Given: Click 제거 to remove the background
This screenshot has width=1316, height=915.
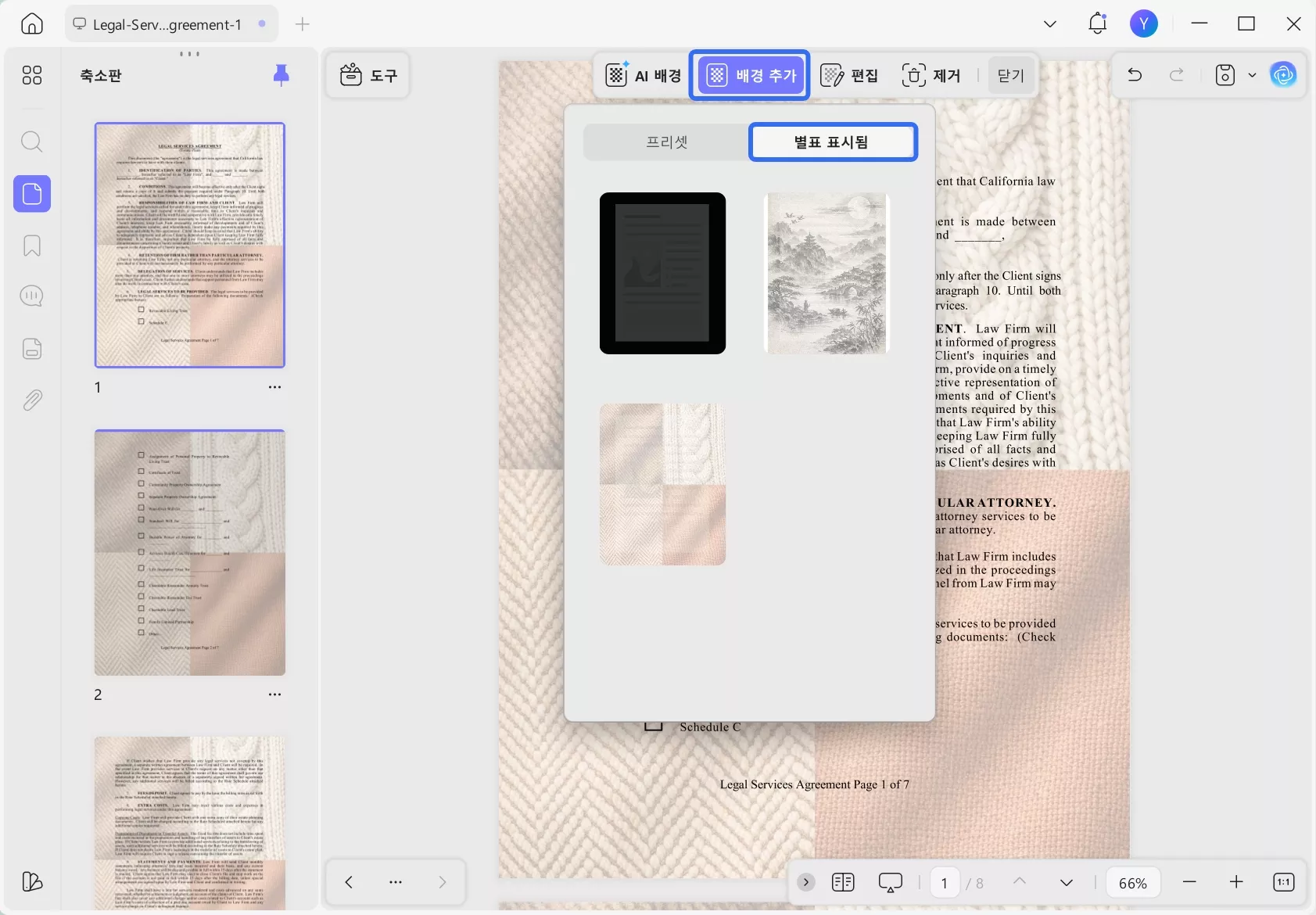Looking at the screenshot, I should click(x=931, y=75).
